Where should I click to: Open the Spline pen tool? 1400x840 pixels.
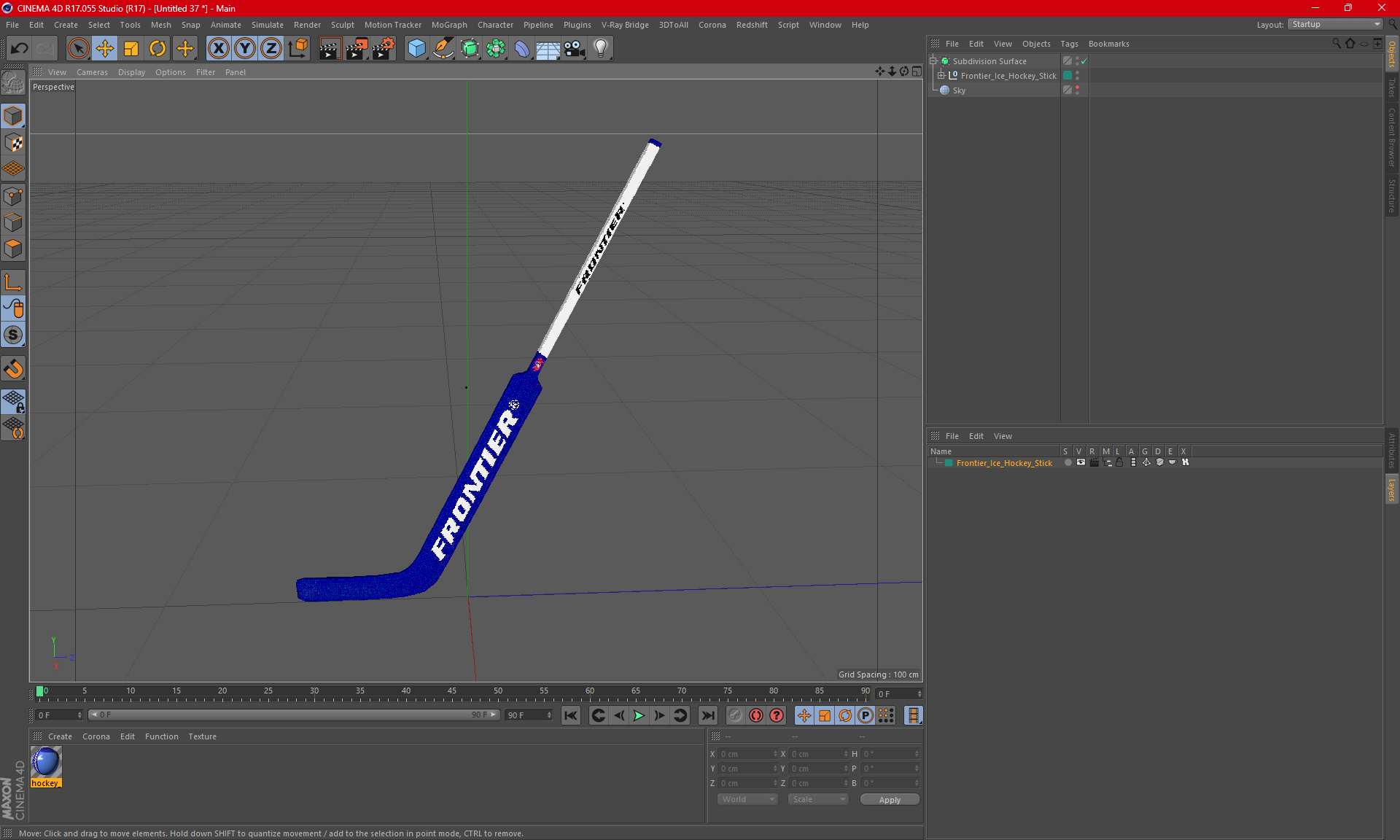coord(443,49)
